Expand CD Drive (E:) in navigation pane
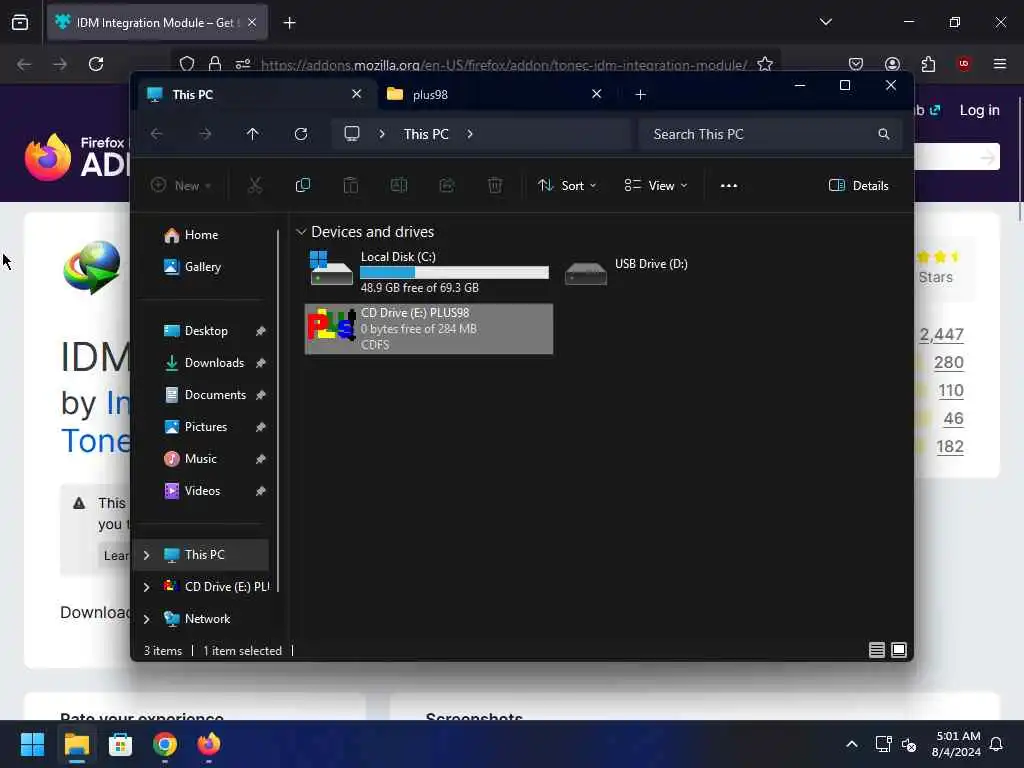This screenshot has width=1024, height=768. [146, 587]
